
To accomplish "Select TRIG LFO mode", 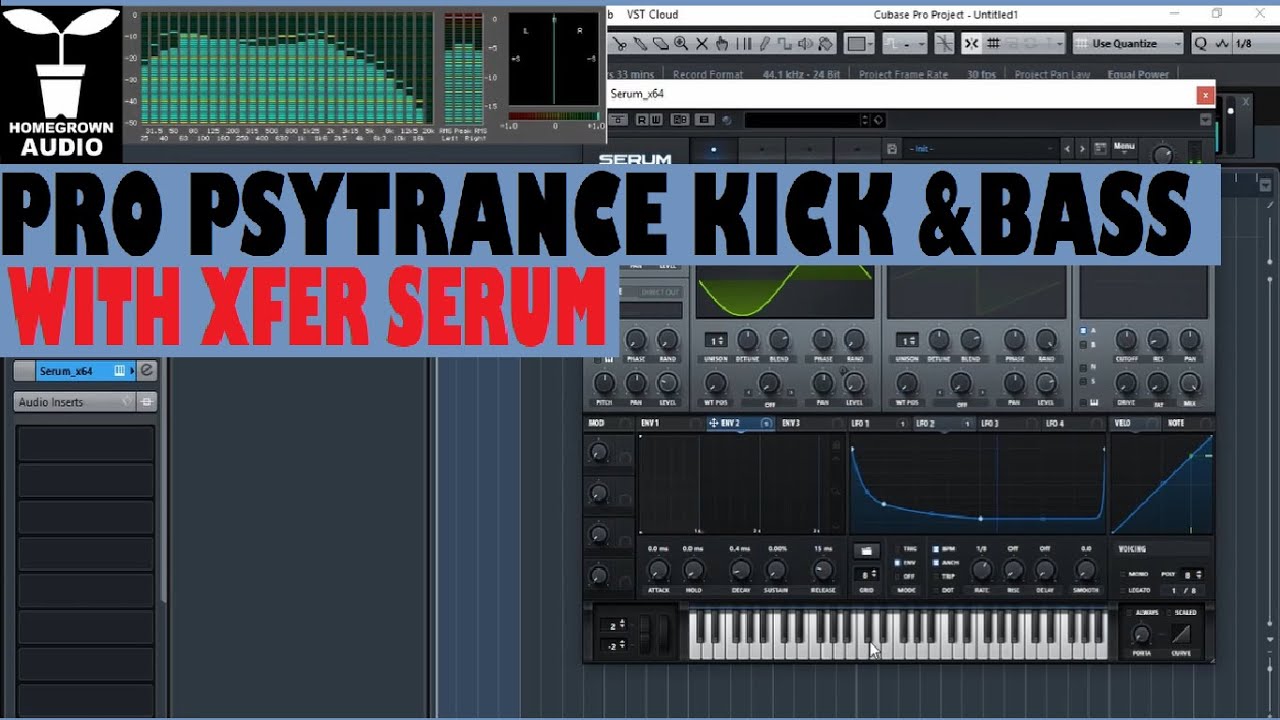I will (897, 548).
